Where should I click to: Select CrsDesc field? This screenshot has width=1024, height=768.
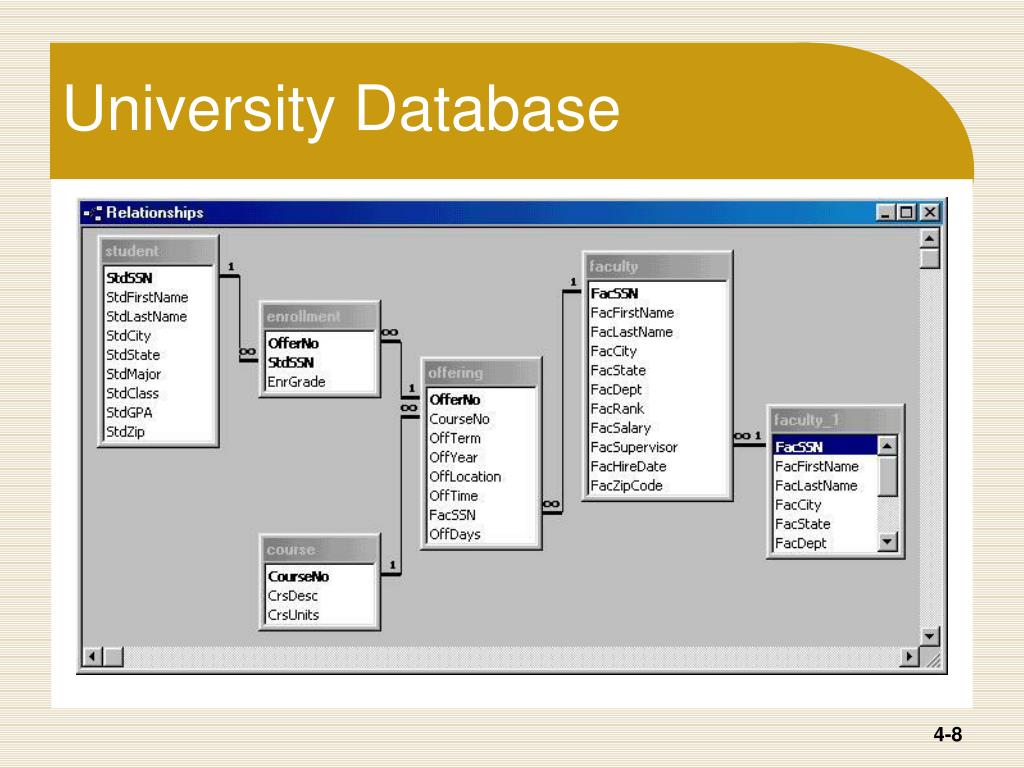(x=293, y=596)
